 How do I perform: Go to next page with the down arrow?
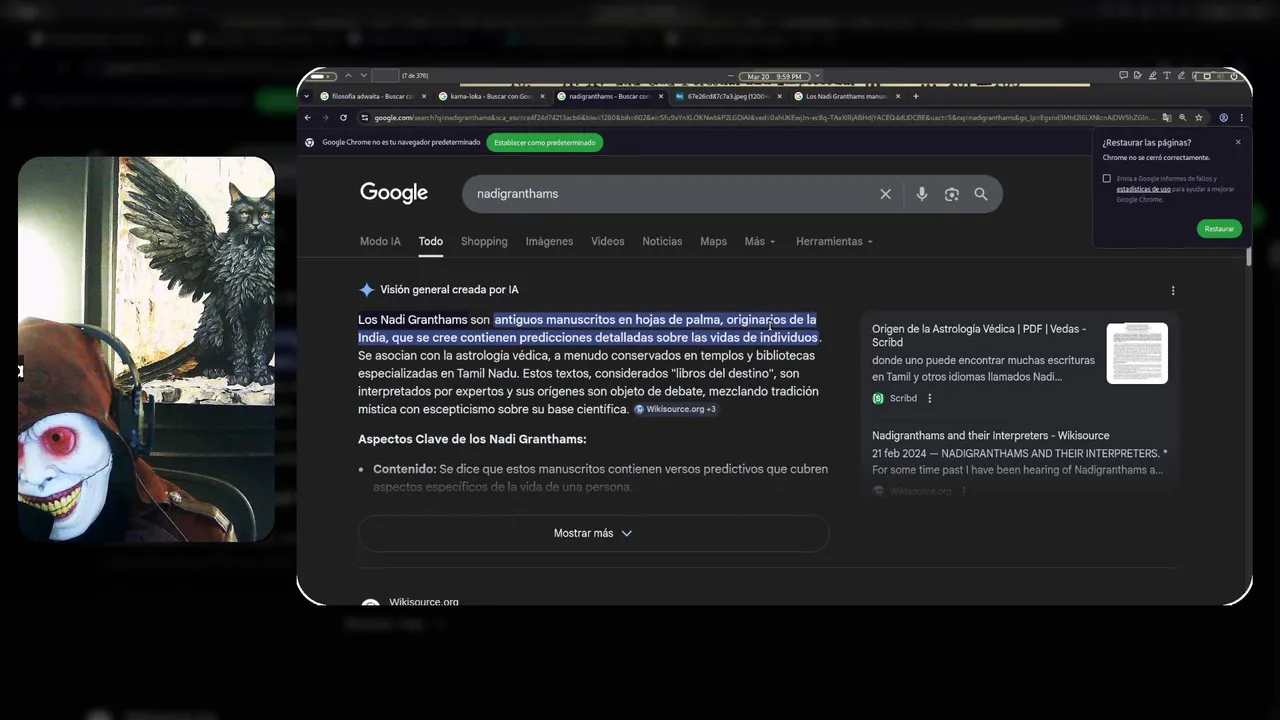(x=364, y=76)
